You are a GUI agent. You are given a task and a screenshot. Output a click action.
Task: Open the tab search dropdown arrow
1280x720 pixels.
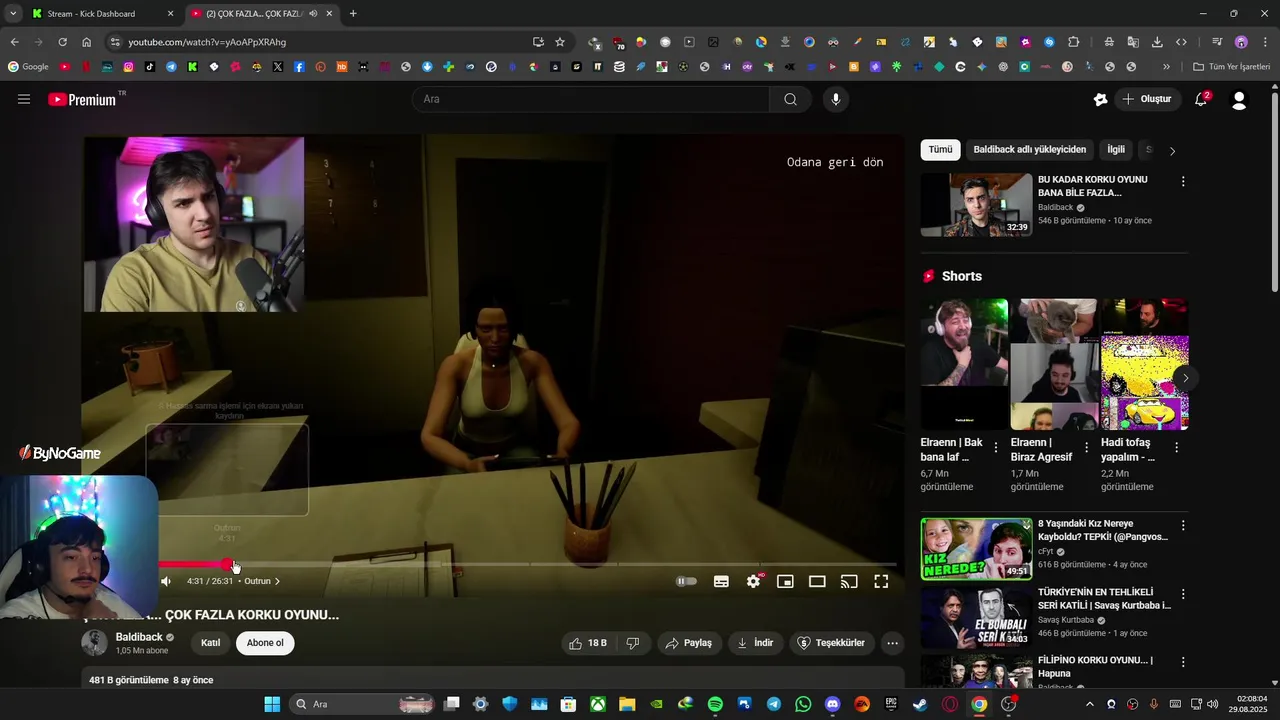(12, 14)
